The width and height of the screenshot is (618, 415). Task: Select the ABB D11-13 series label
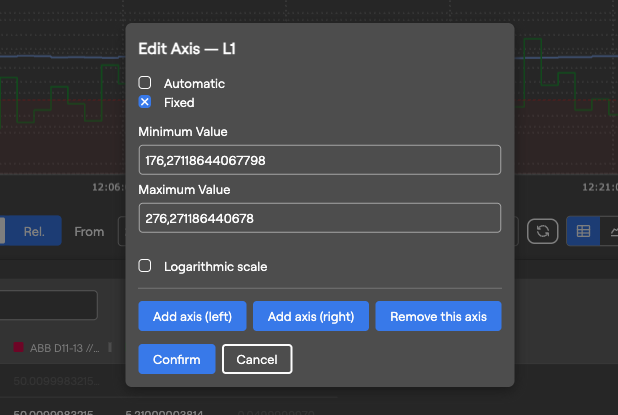[x=65, y=348]
